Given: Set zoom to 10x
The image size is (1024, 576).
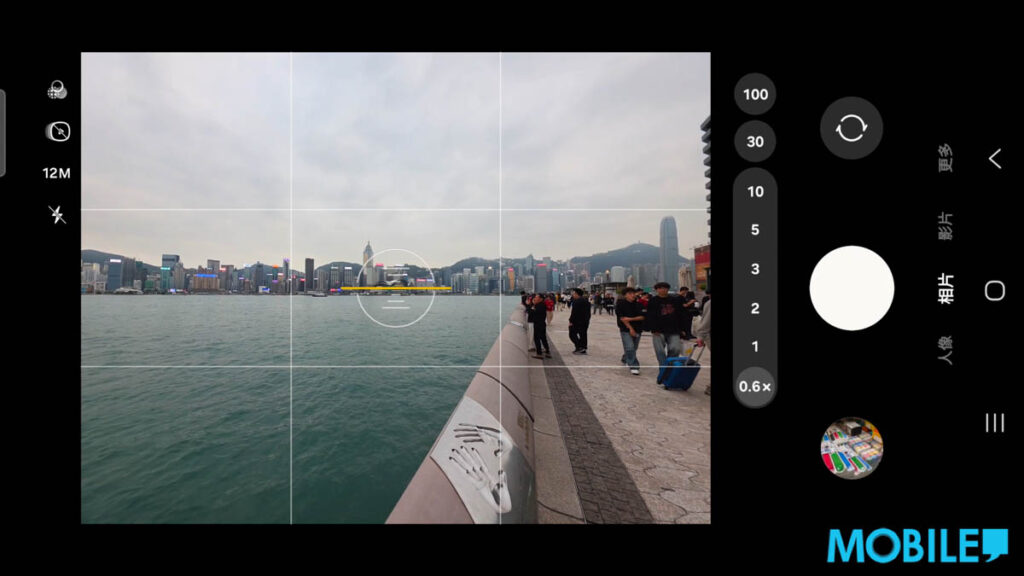Looking at the screenshot, I should tap(755, 192).
